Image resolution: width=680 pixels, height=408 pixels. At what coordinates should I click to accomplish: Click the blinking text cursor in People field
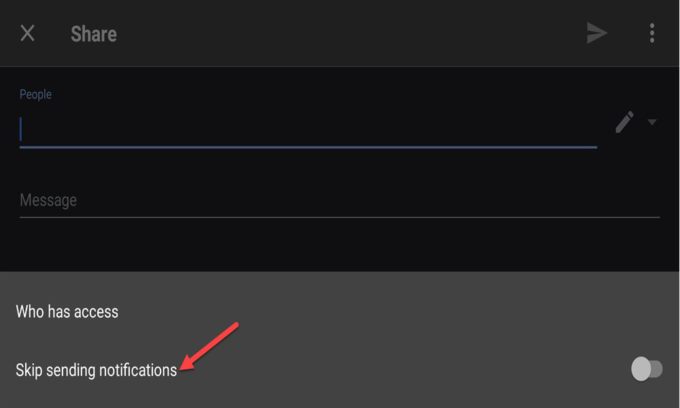21,129
